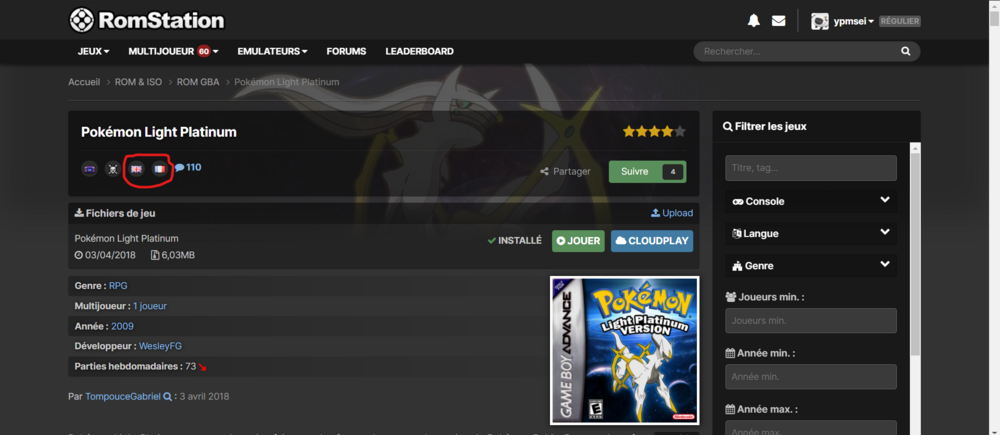The height and width of the screenshot is (435, 1000).
Task: Launch the game with CLOUDPLAY
Action: (651, 241)
